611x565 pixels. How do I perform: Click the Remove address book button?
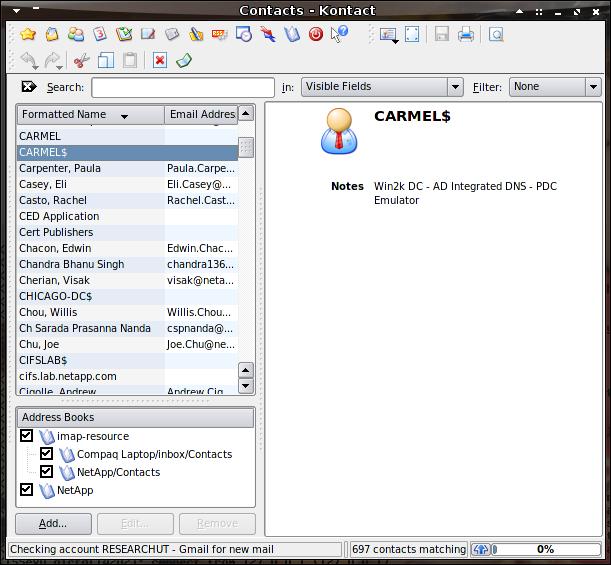tap(217, 524)
